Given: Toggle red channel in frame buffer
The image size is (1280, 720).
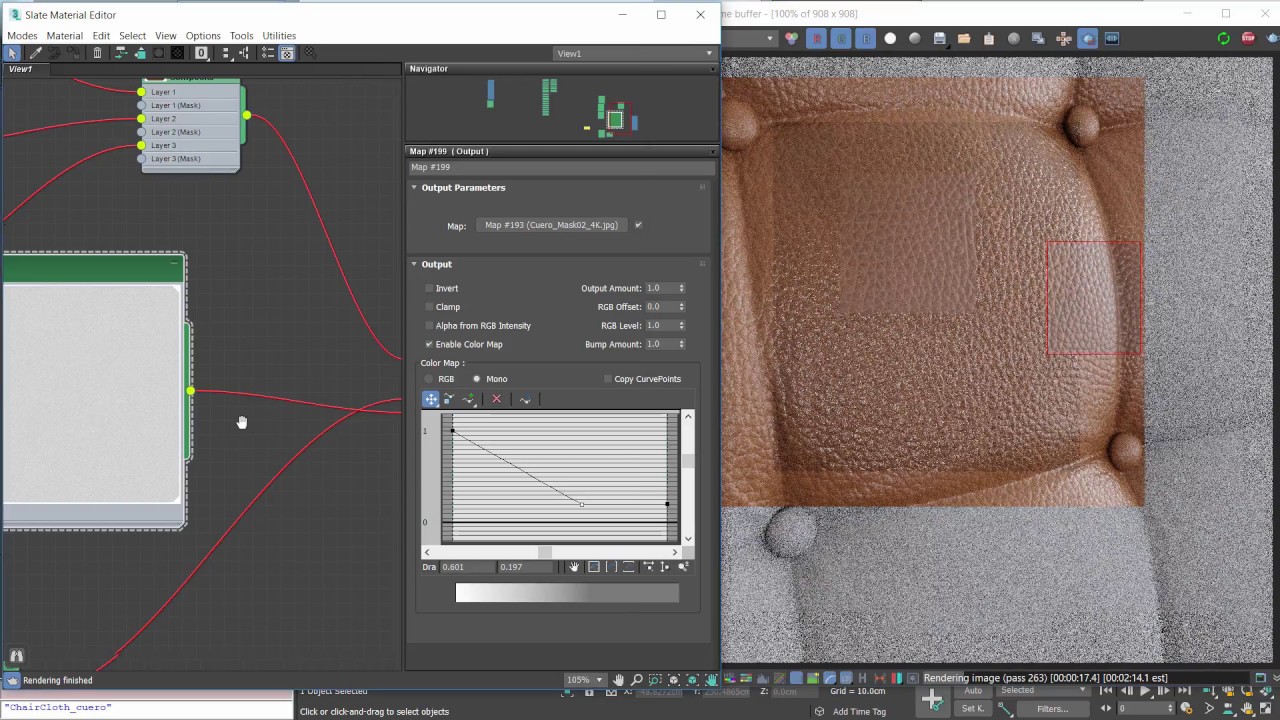Looking at the screenshot, I should pyautogui.click(x=817, y=39).
